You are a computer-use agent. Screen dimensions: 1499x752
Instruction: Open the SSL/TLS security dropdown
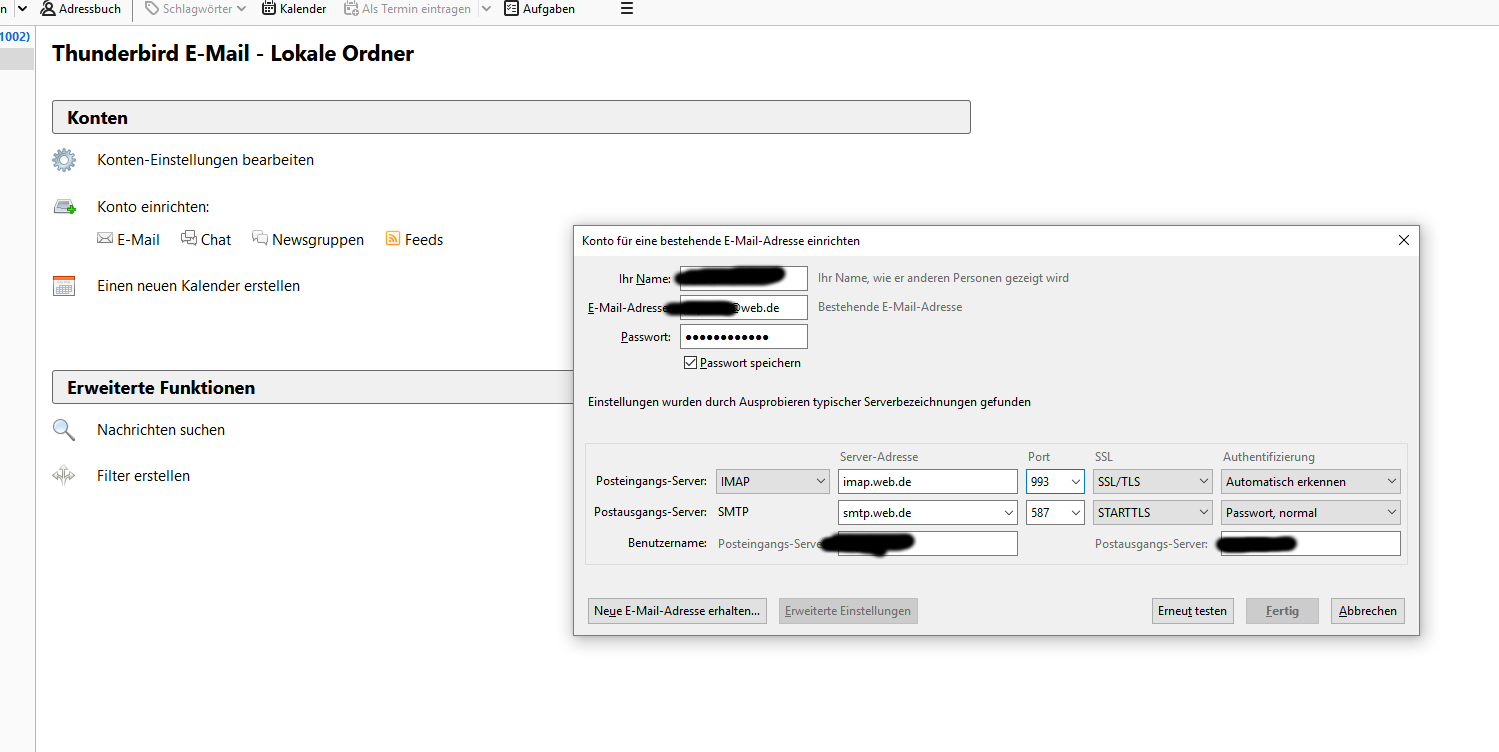tap(1153, 482)
